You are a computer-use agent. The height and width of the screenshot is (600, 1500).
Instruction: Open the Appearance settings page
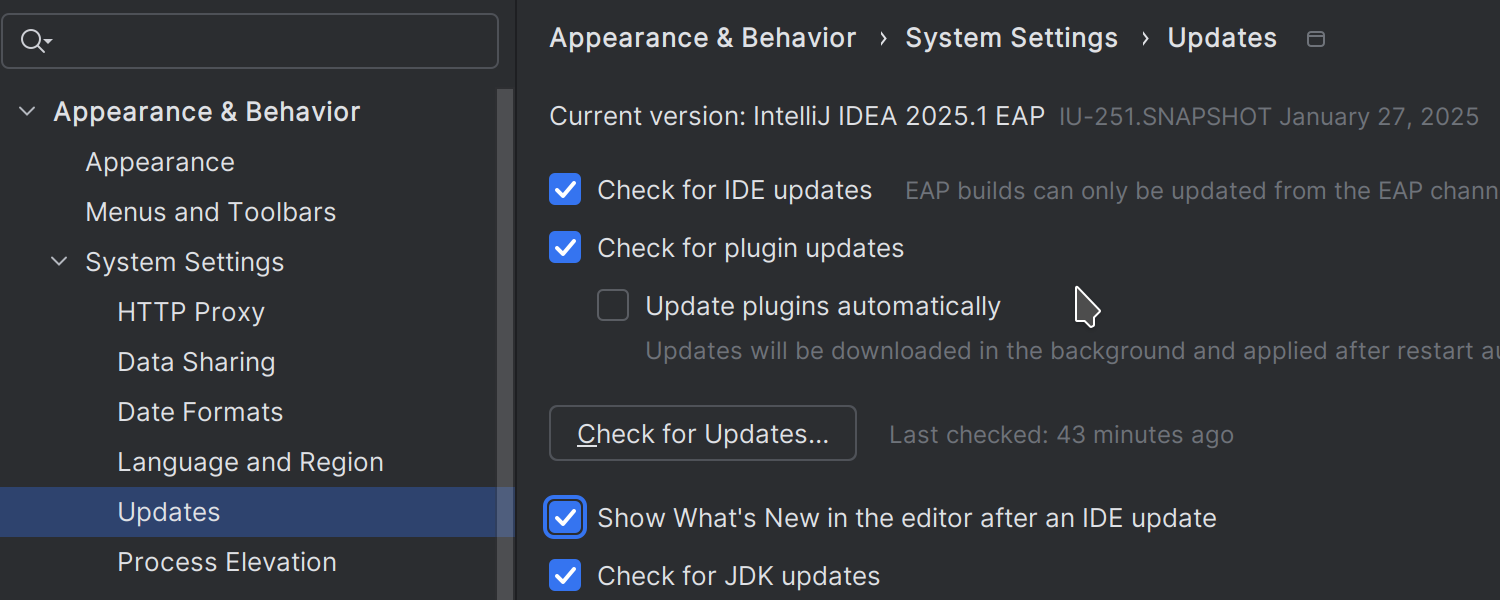tap(160, 162)
